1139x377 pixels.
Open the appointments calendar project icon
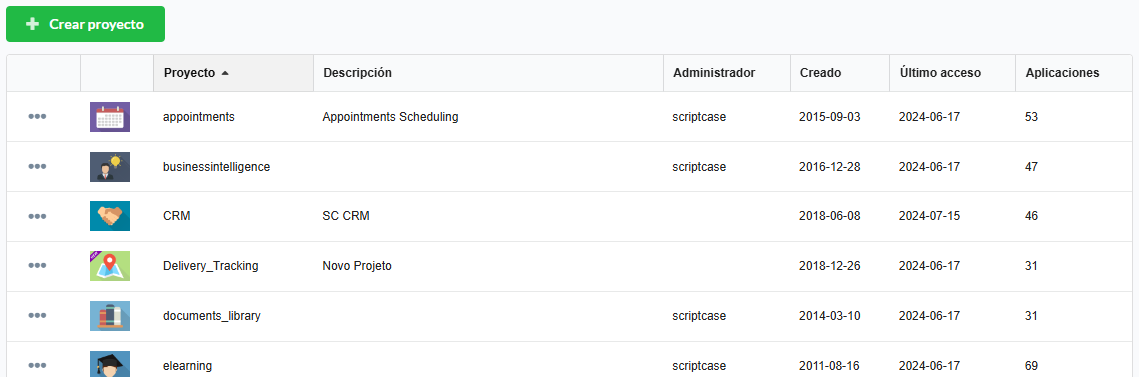pos(110,117)
